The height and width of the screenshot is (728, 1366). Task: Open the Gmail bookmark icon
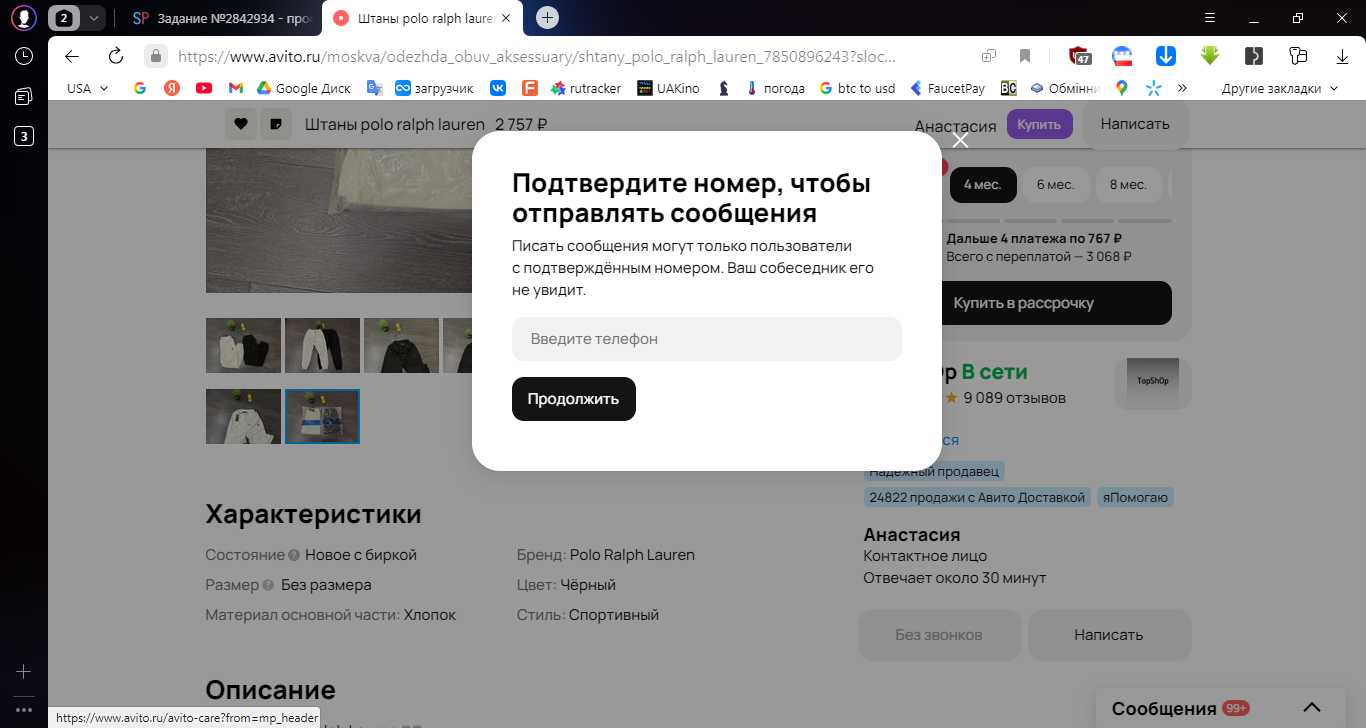click(236, 88)
